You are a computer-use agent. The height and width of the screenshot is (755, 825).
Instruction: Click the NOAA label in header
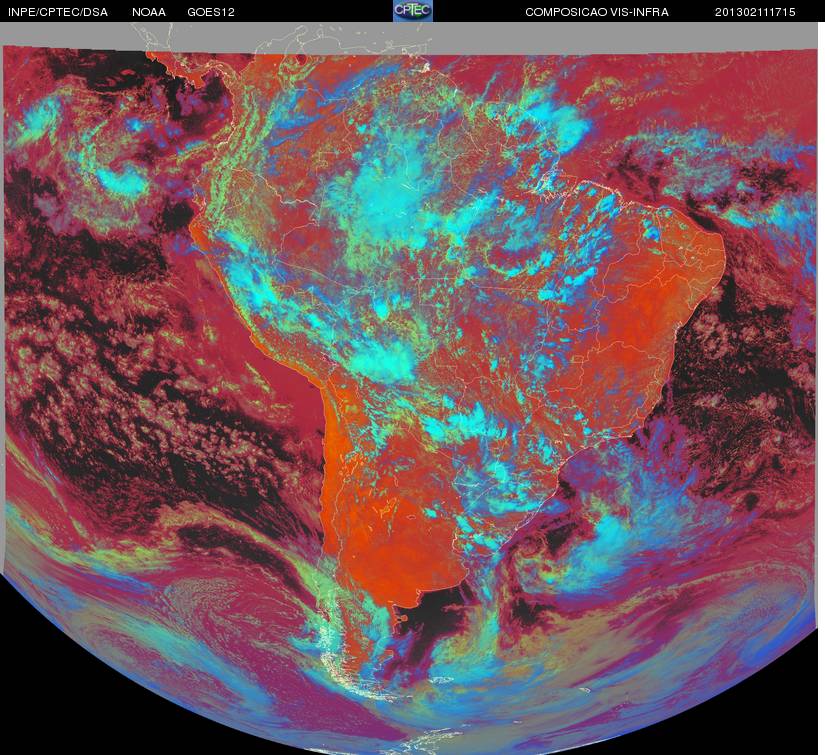(x=149, y=12)
